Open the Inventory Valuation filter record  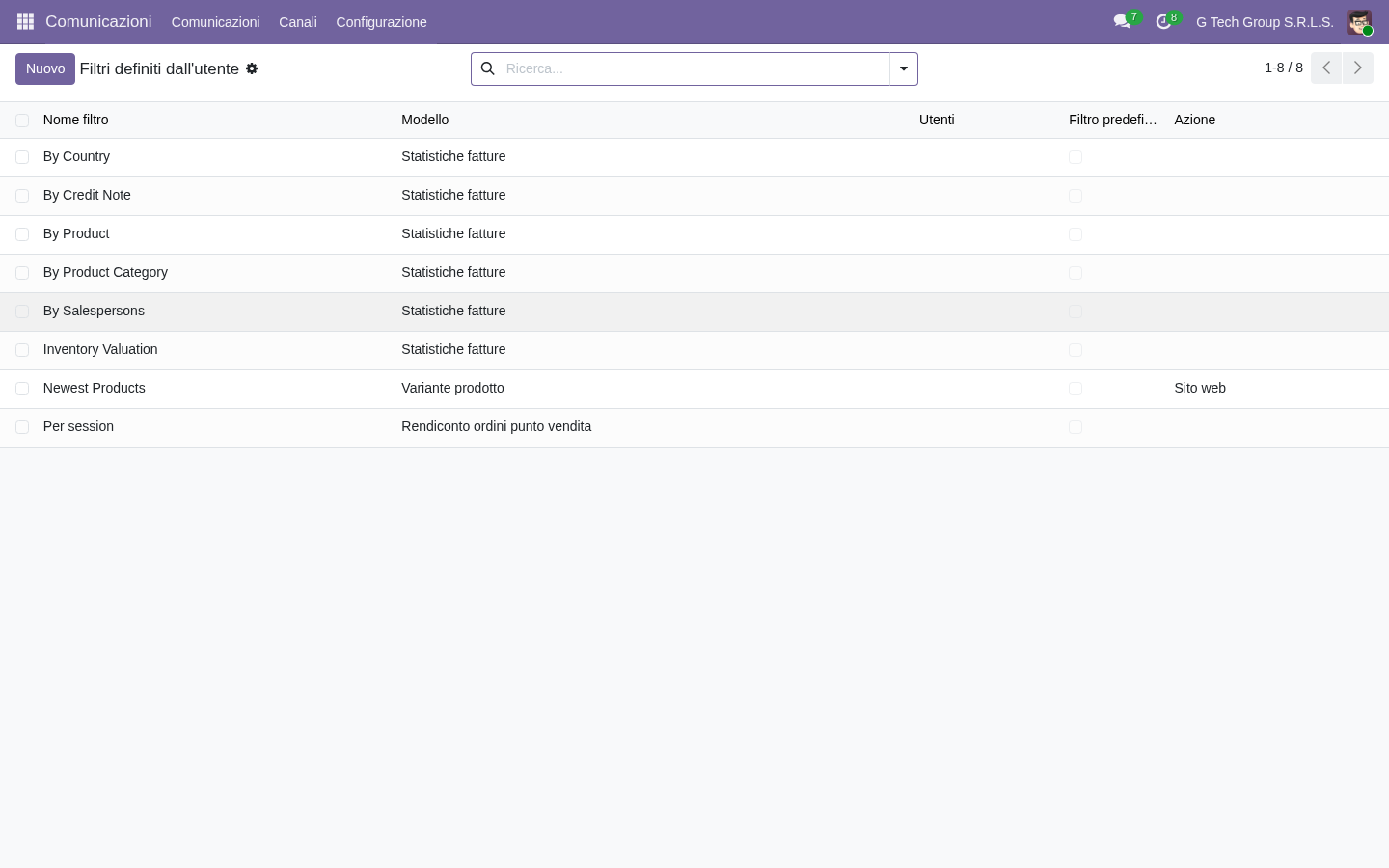pyautogui.click(x=100, y=349)
